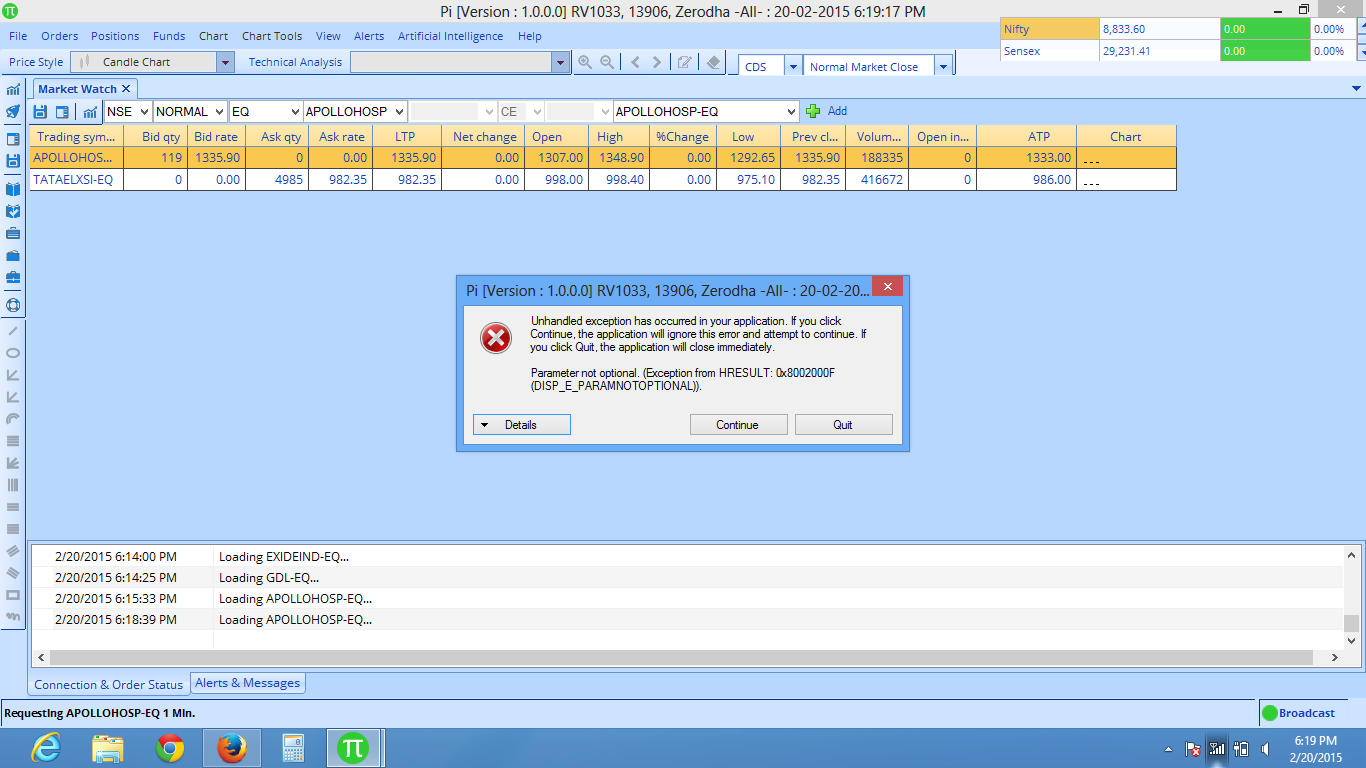Screen dimensions: 1366x768
Task: Click the horizontal scrollbar in message log
Action: [680, 658]
